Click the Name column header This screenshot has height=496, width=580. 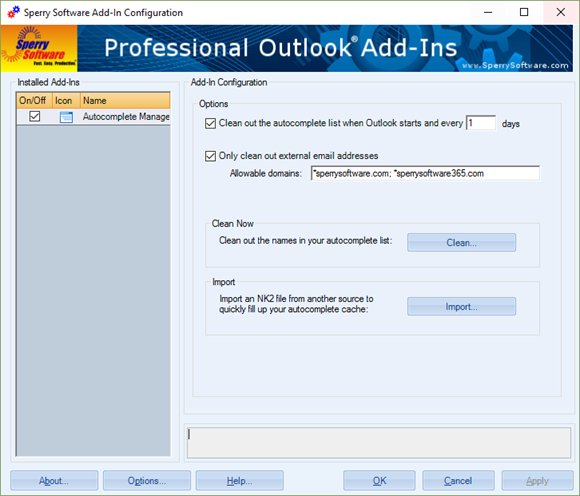125,101
